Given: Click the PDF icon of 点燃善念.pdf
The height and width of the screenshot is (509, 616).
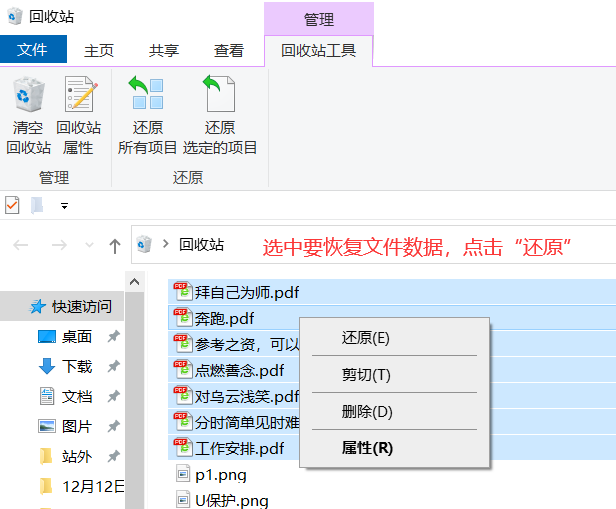Looking at the screenshot, I should (x=183, y=370).
